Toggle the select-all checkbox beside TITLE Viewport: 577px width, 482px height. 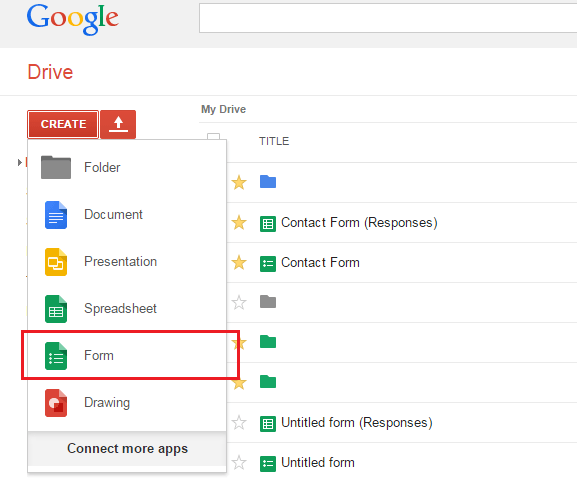tap(213, 137)
